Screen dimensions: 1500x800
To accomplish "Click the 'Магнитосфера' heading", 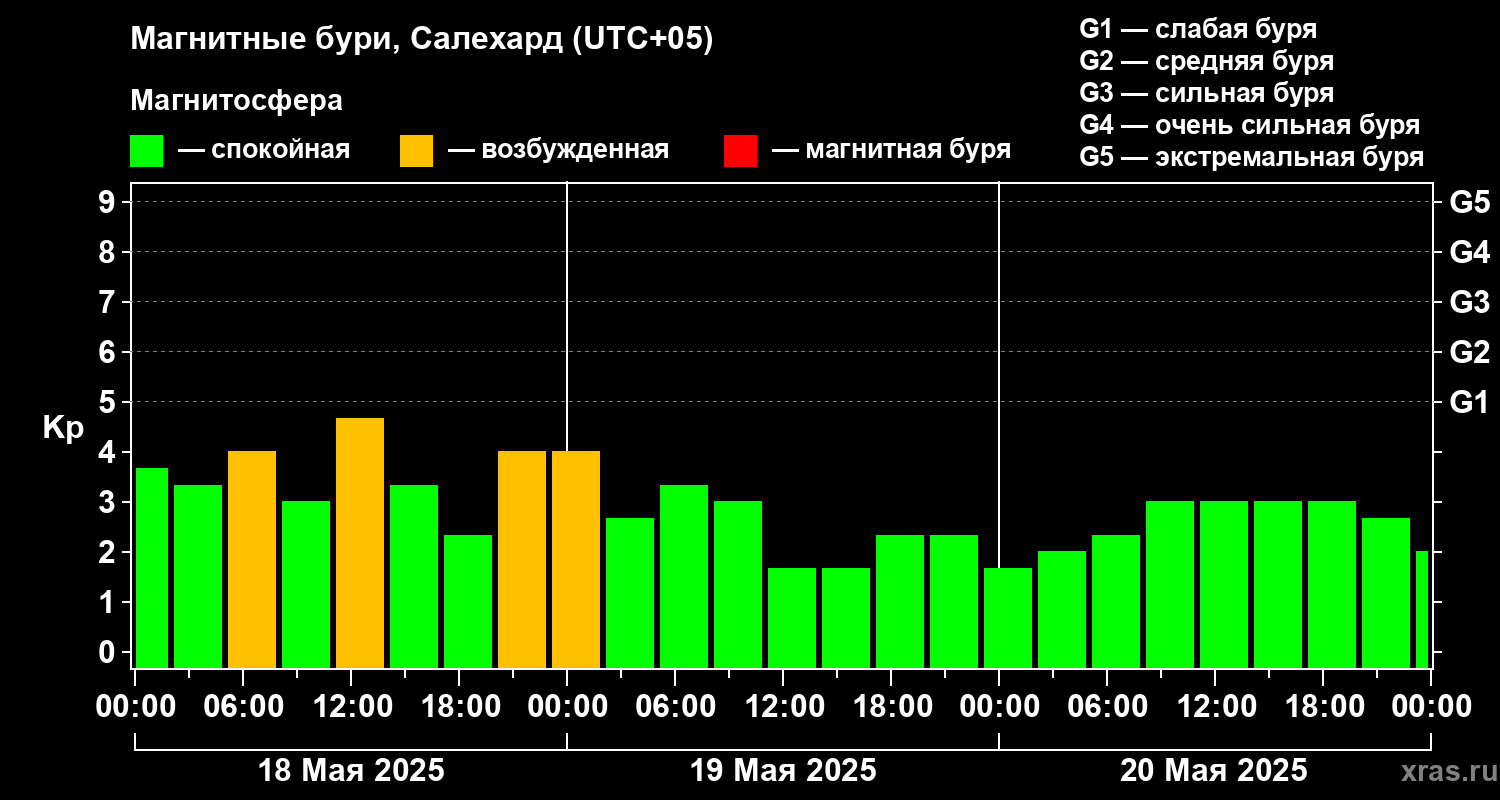I will (236, 101).
